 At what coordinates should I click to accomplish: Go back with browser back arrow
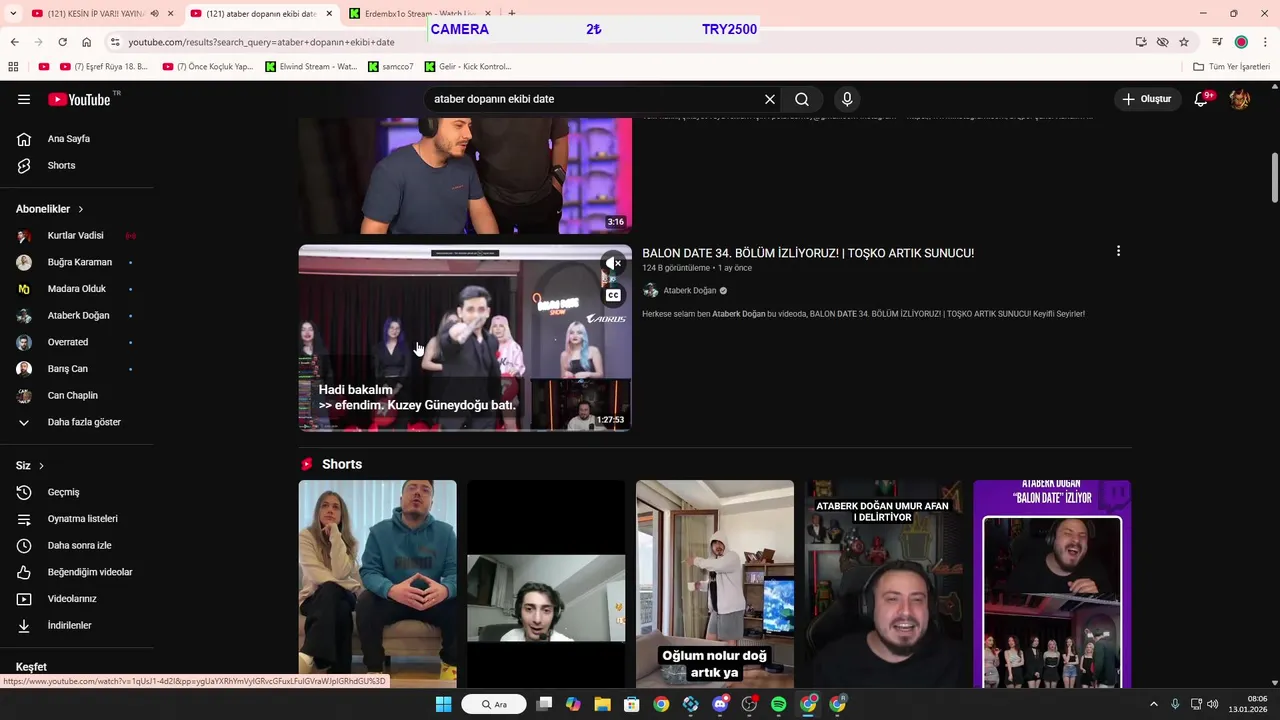coord(14,42)
